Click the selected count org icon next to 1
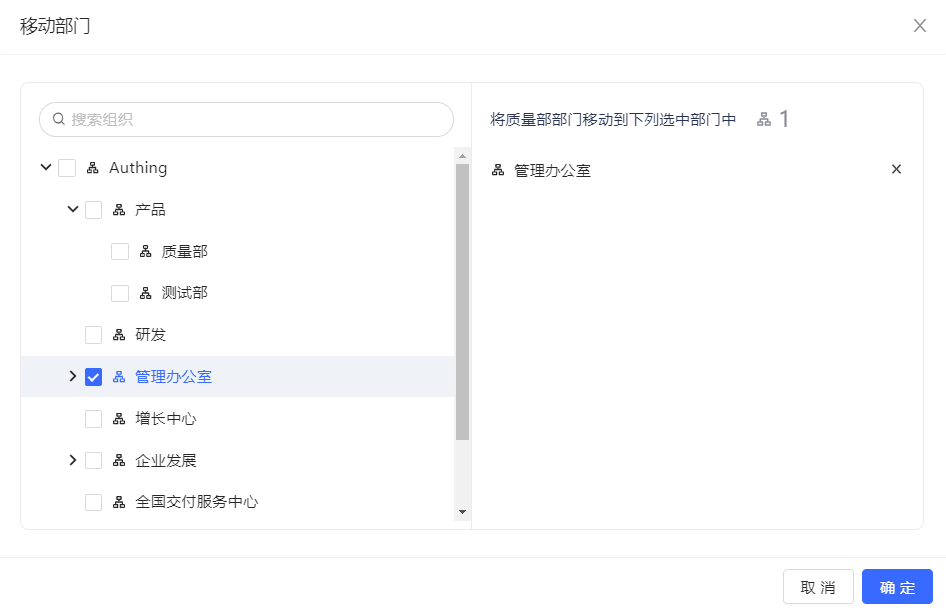The width and height of the screenshot is (946, 612). 764,119
